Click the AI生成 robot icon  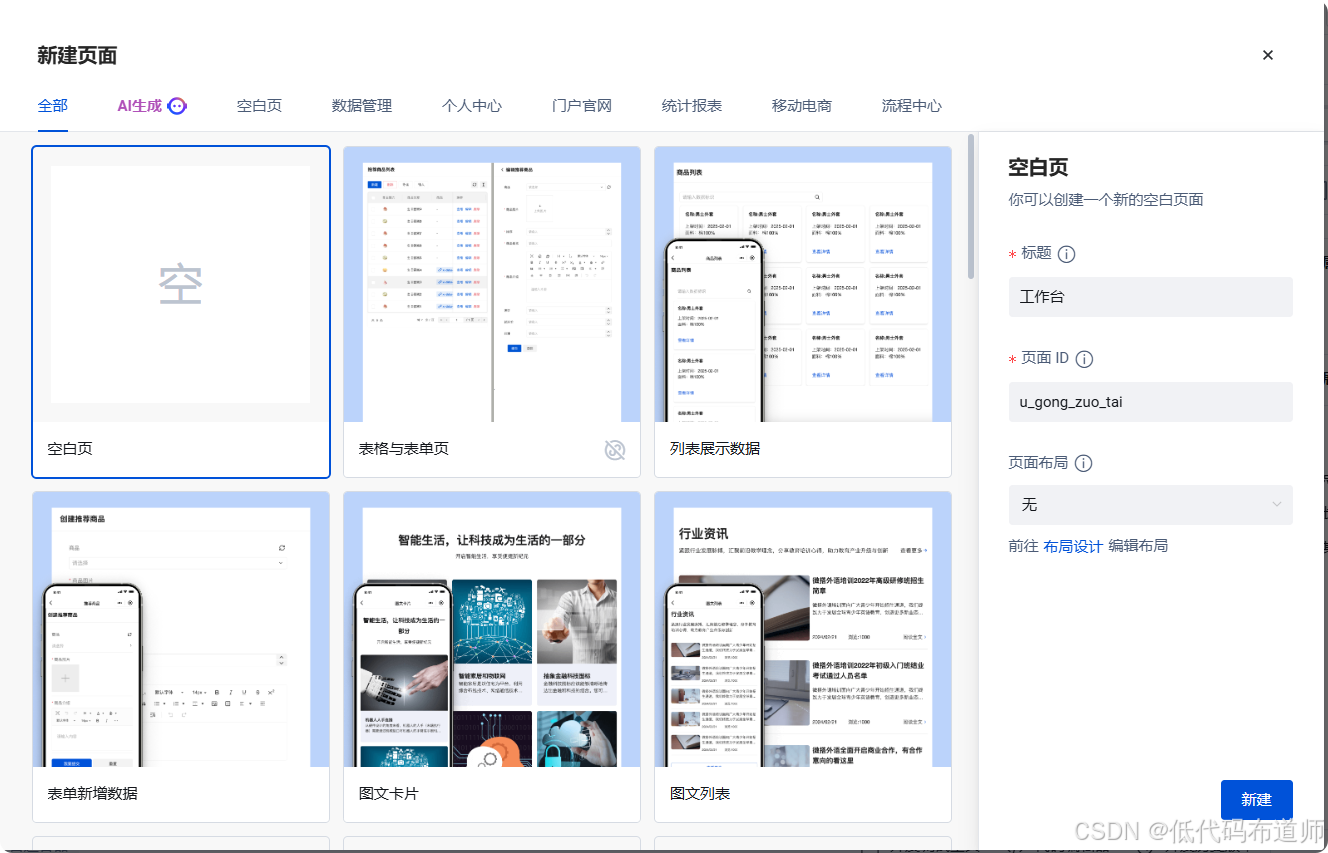[177, 106]
